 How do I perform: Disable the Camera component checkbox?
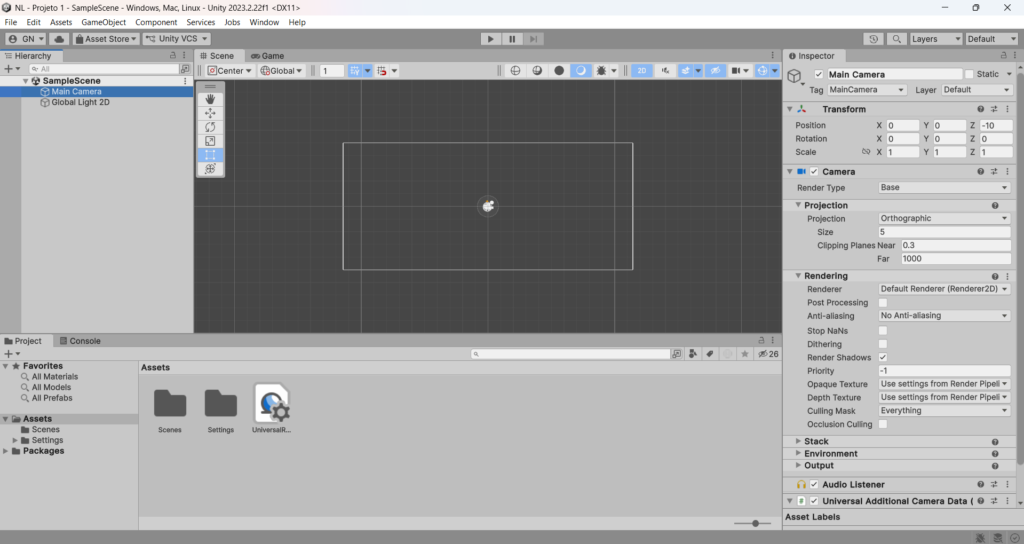814,172
